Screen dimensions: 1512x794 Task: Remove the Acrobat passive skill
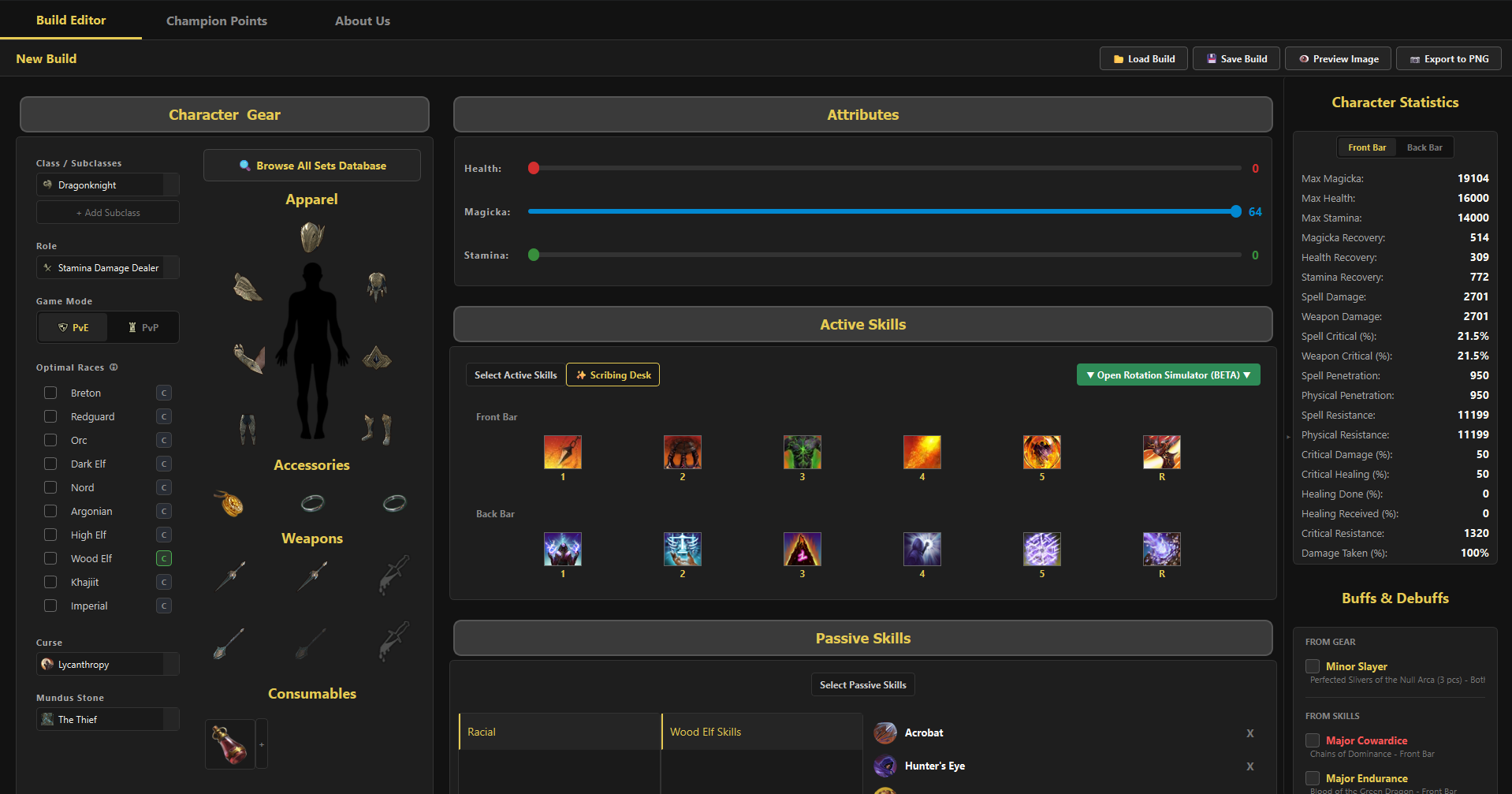[1250, 733]
